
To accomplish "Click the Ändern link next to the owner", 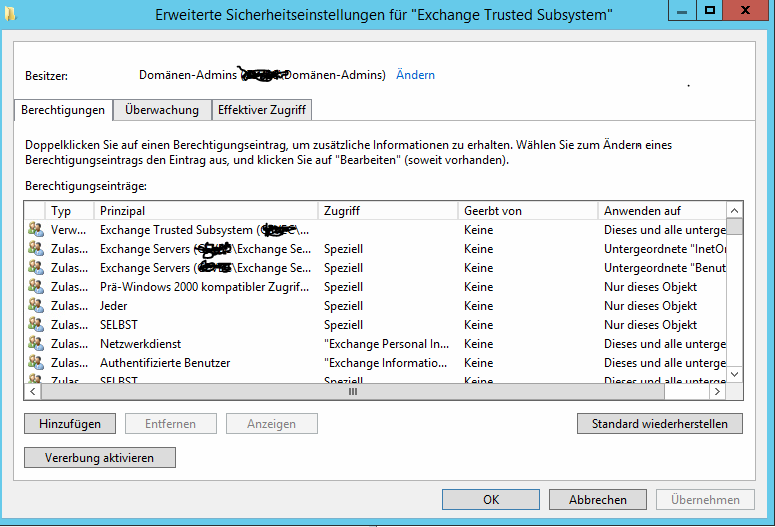I will (415, 75).
